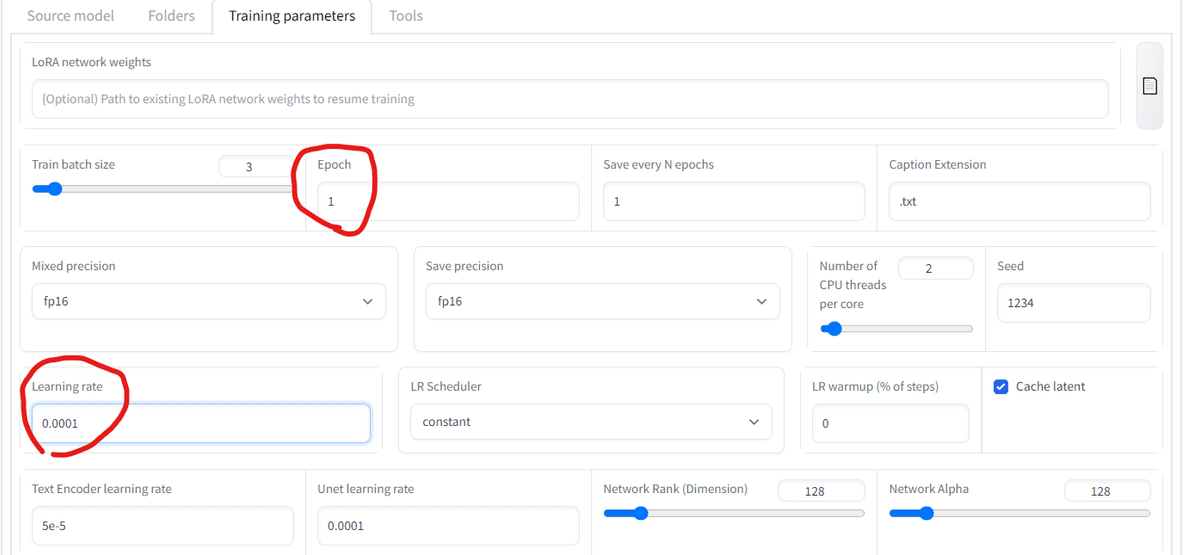Click the Caption Extension field
Viewport: 1200px width, 555px height.
pyautogui.click(x=1020, y=201)
